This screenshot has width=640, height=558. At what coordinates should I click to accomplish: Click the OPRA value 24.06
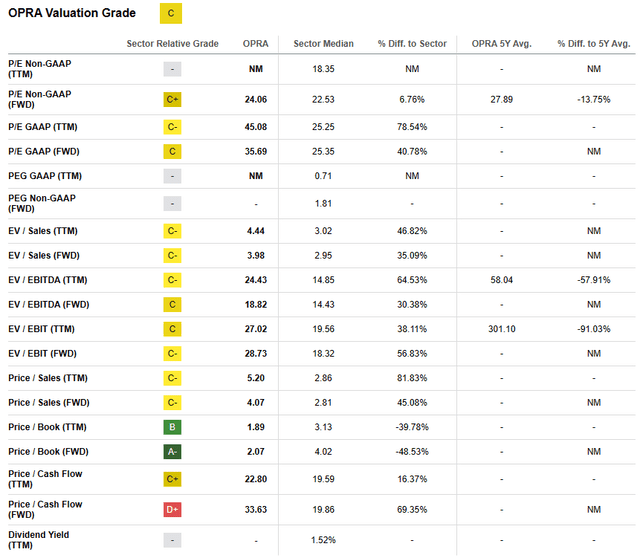[256, 100]
